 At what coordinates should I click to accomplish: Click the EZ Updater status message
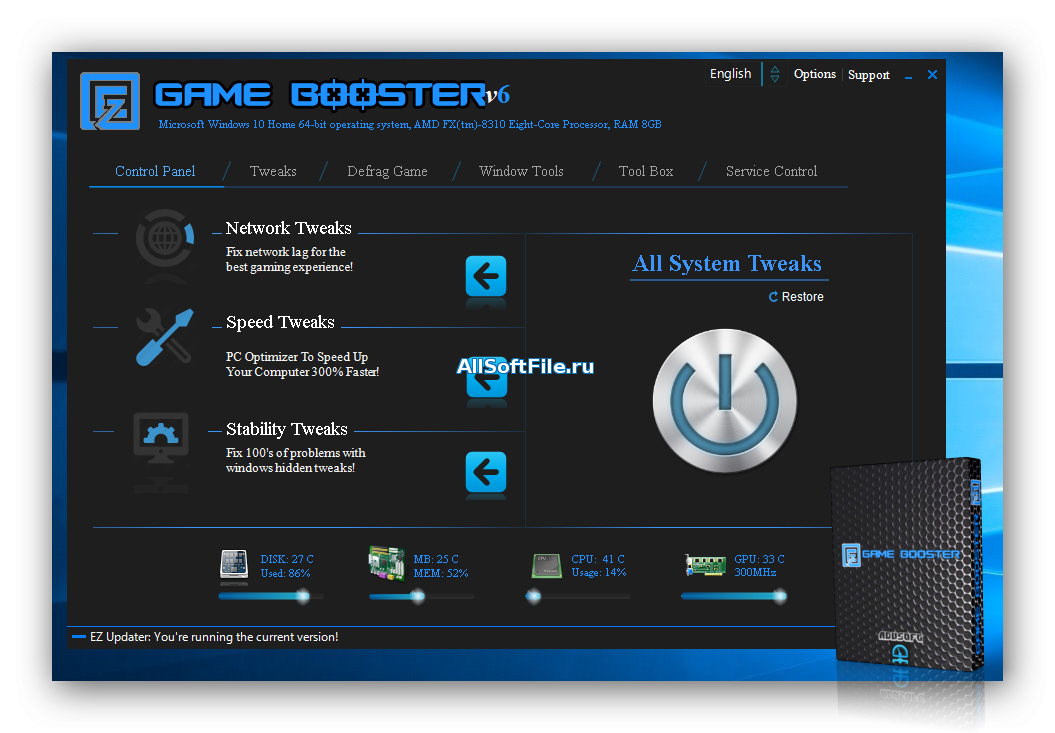tap(214, 637)
